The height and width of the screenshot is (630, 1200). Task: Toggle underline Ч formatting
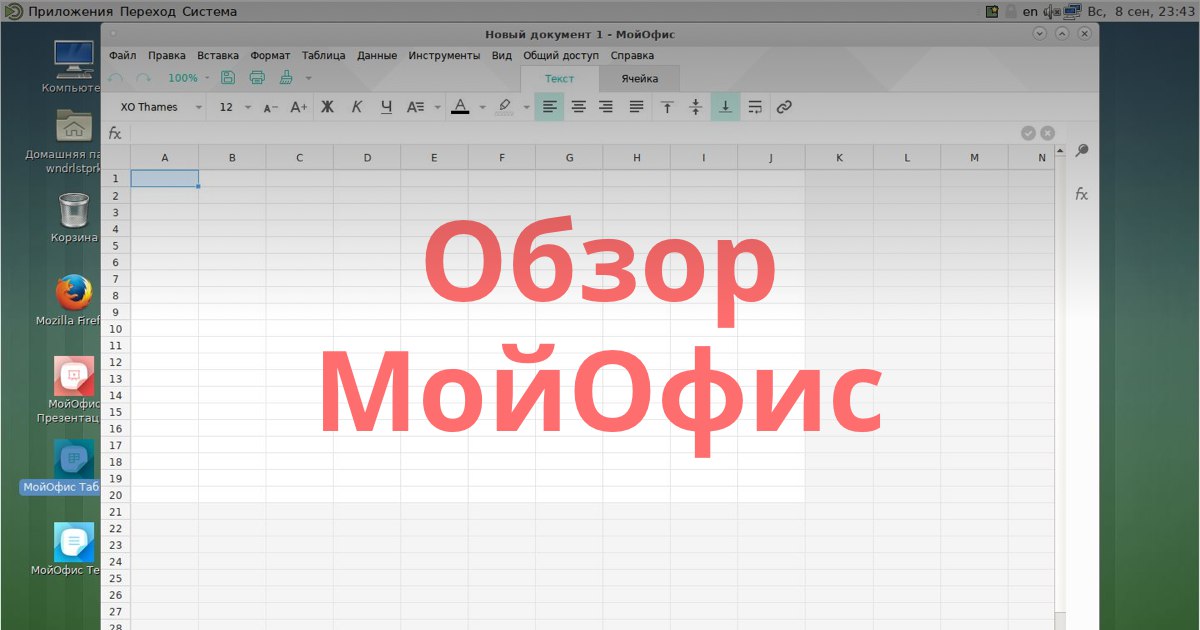click(386, 107)
